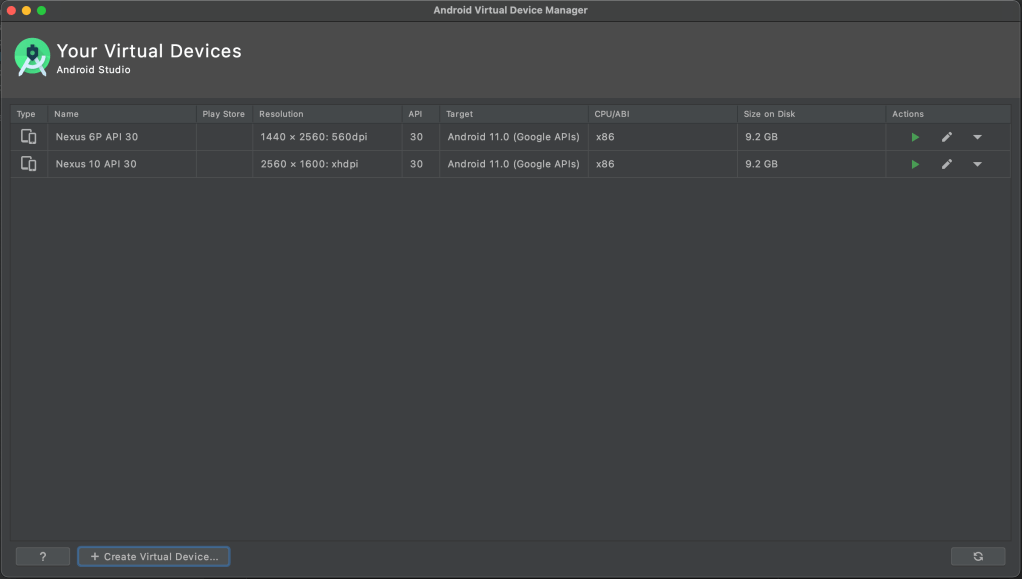Click the Nexus 6P device type icon
1022x579 pixels.
click(x=29, y=137)
